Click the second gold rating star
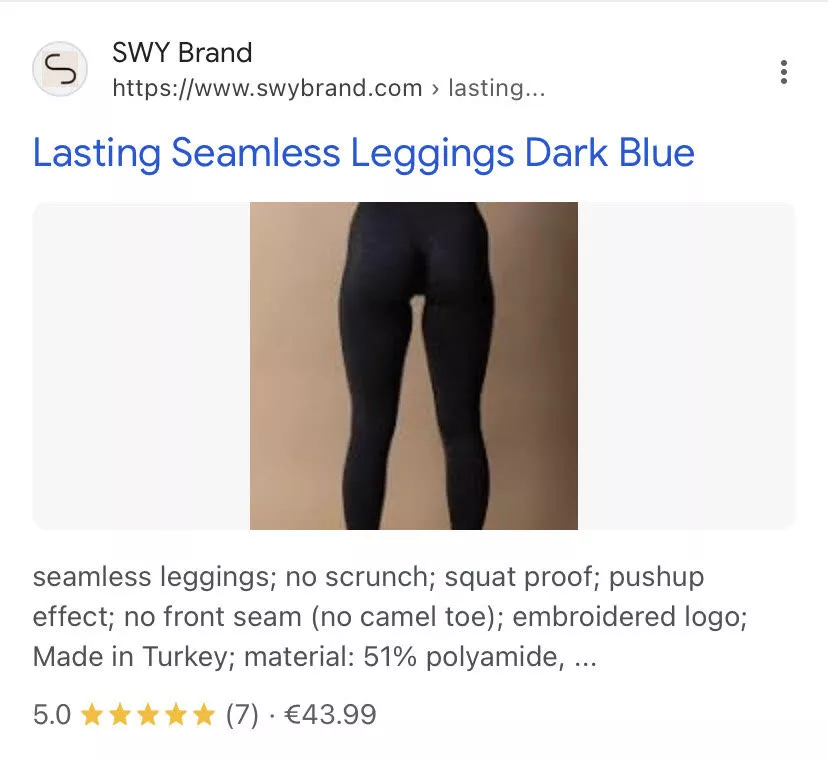Image resolution: width=828 pixels, height=758 pixels. (120, 715)
